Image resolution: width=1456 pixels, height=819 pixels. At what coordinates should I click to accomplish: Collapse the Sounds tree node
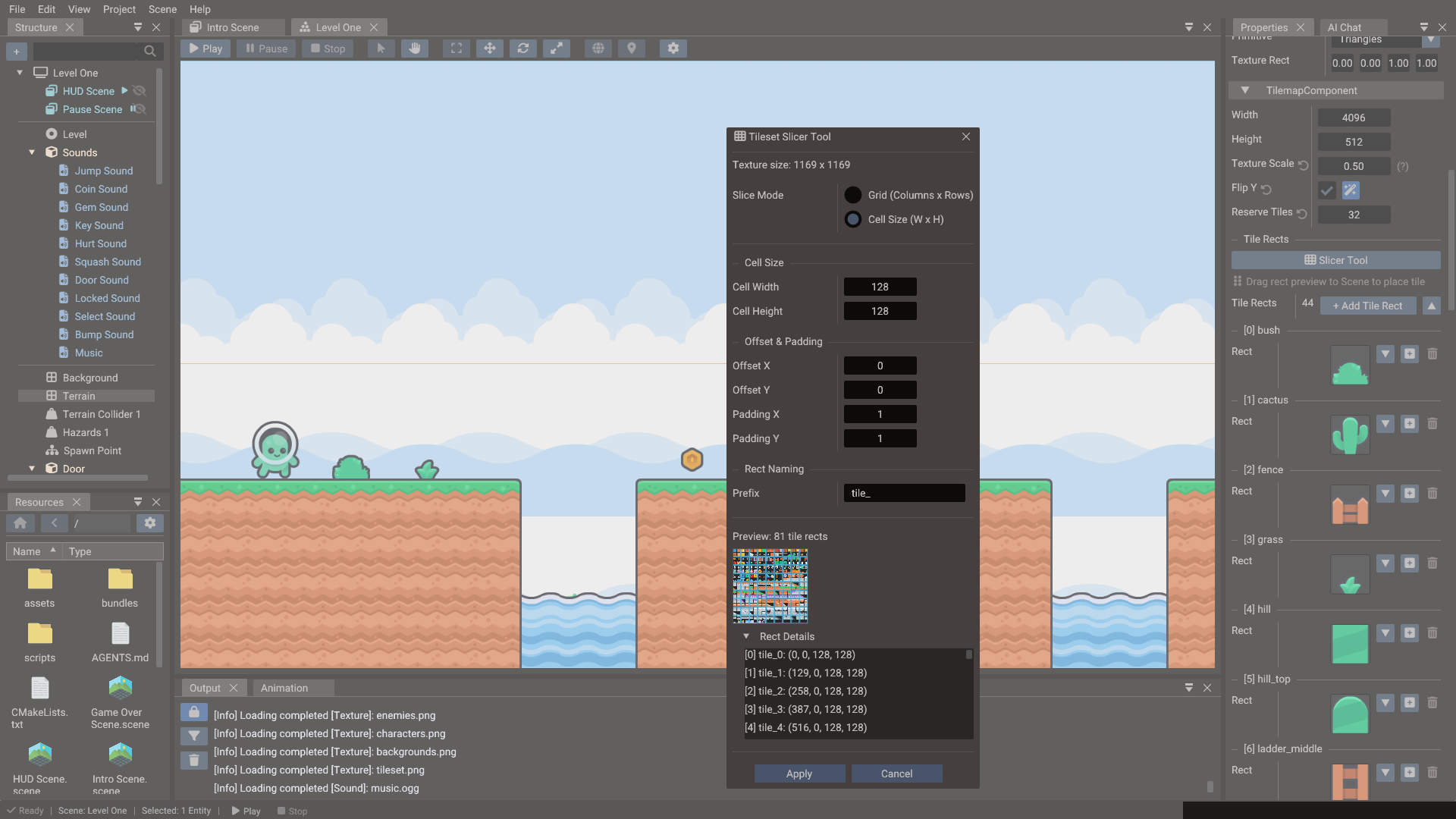tap(32, 152)
